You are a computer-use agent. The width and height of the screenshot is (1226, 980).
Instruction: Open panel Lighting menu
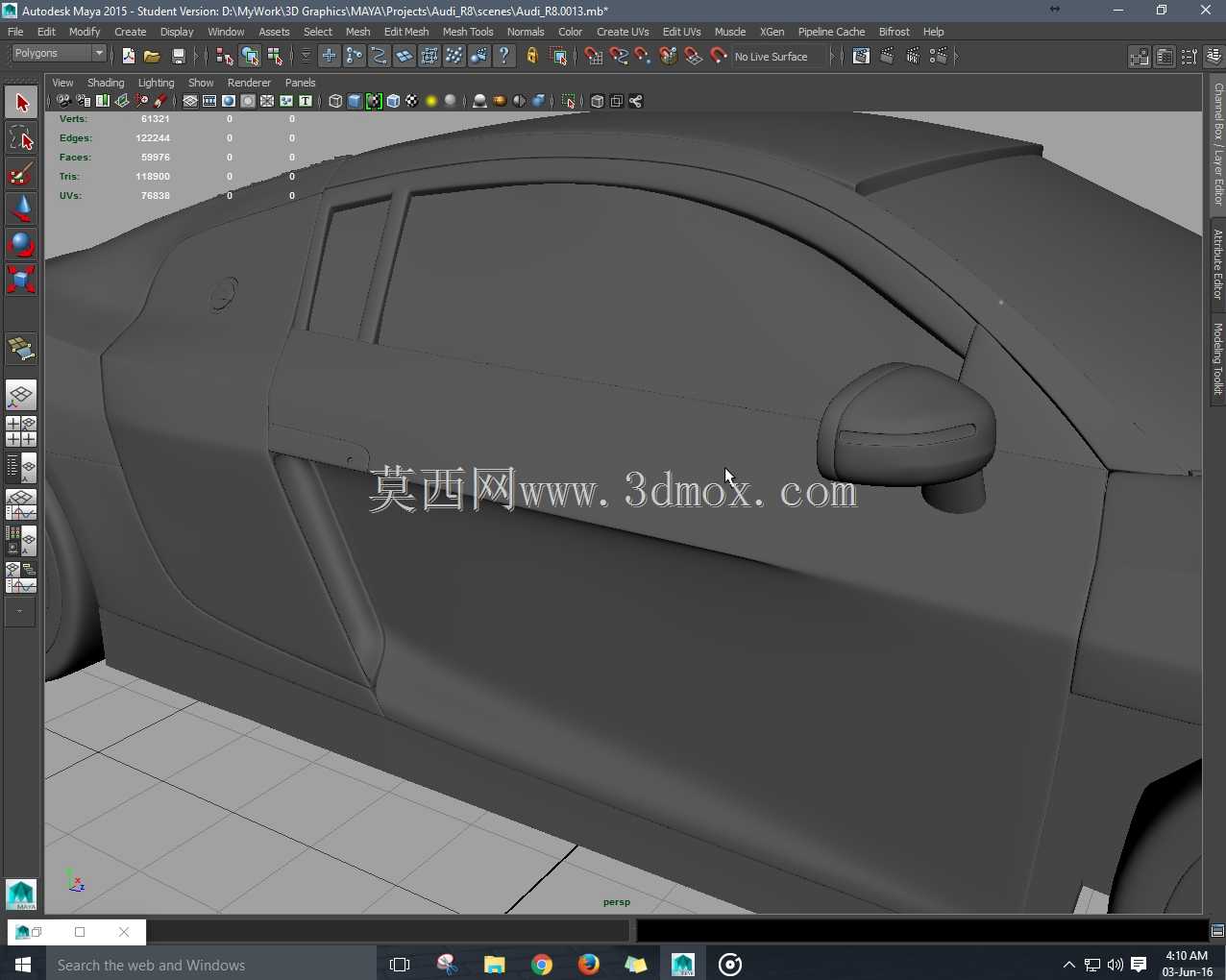(x=156, y=83)
